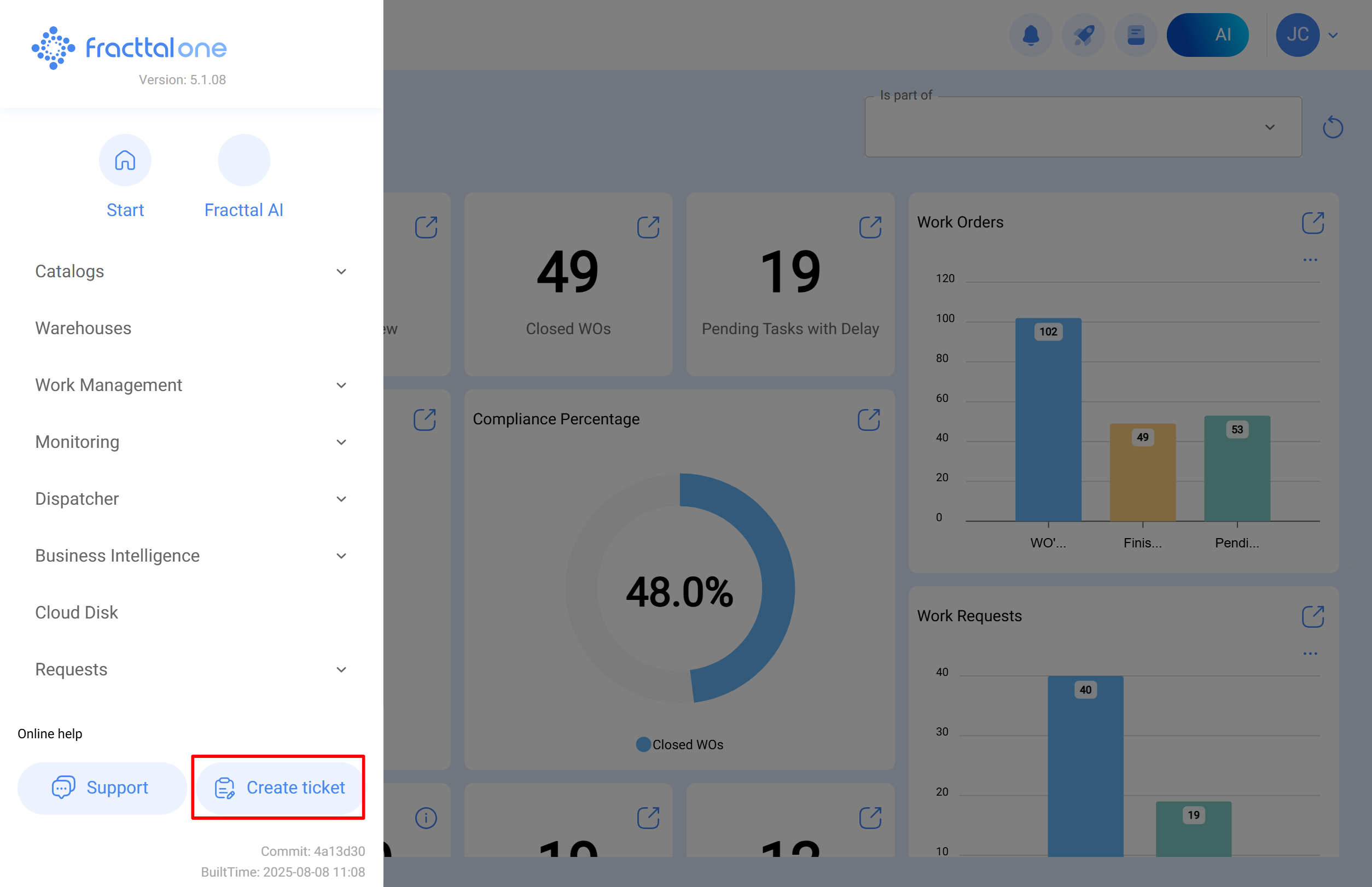Viewport: 1372px width, 887px height.
Task: Open Fracttal AI from the sidebar icon
Action: (243, 160)
